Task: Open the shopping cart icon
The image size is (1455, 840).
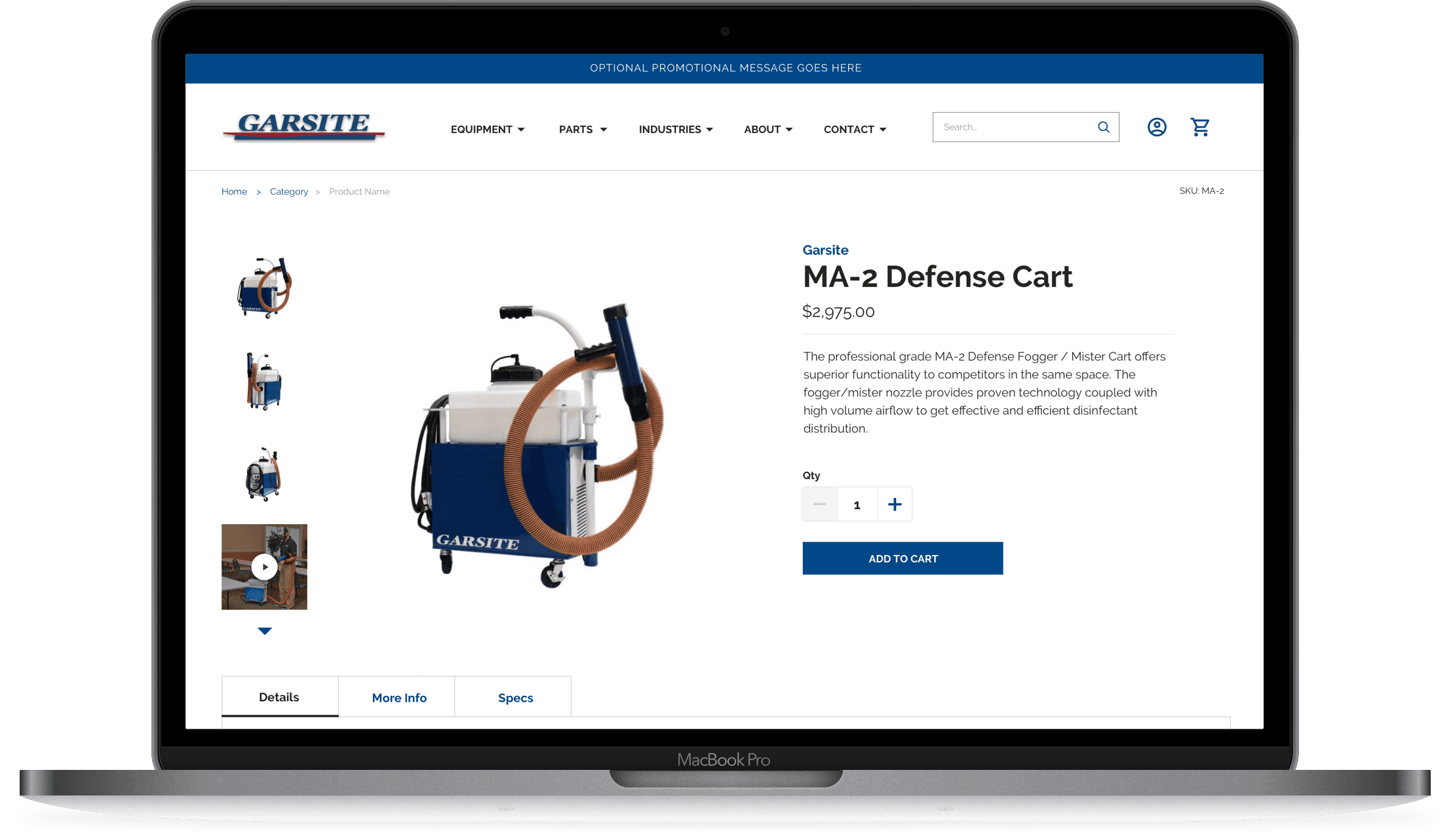Action: tap(1200, 127)
